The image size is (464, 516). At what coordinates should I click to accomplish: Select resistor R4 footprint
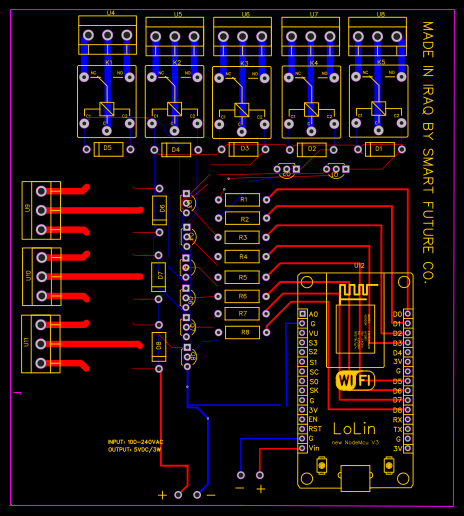[242, 257]
